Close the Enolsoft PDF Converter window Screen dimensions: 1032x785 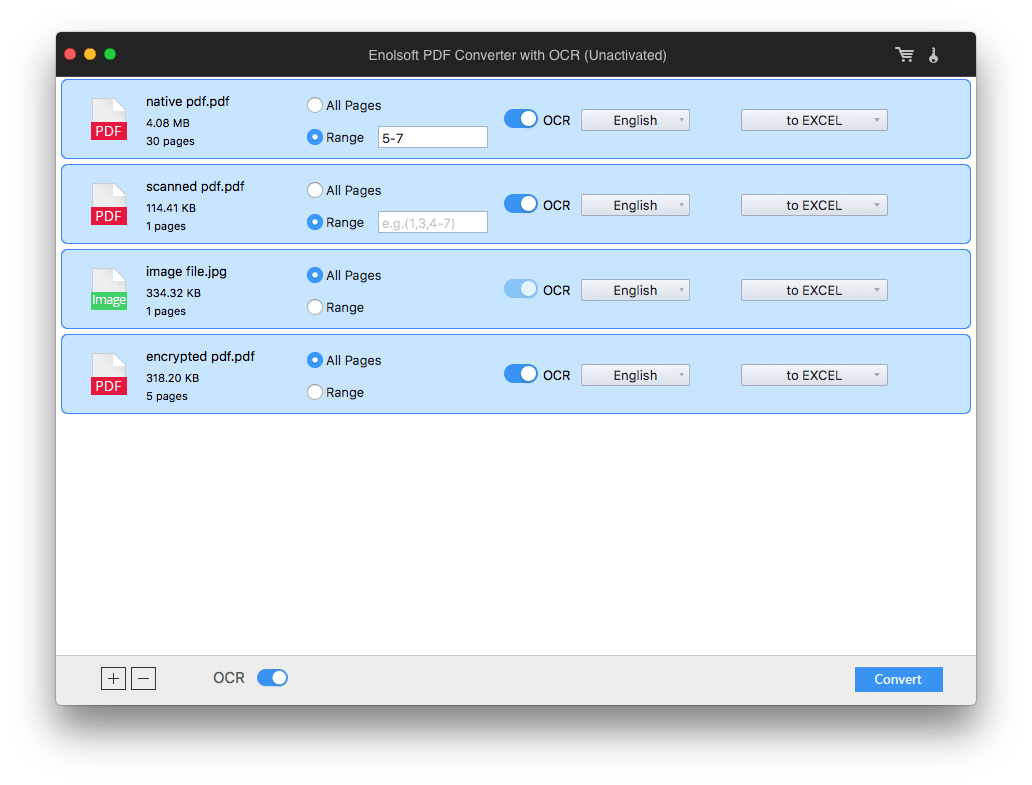(70, 54)
